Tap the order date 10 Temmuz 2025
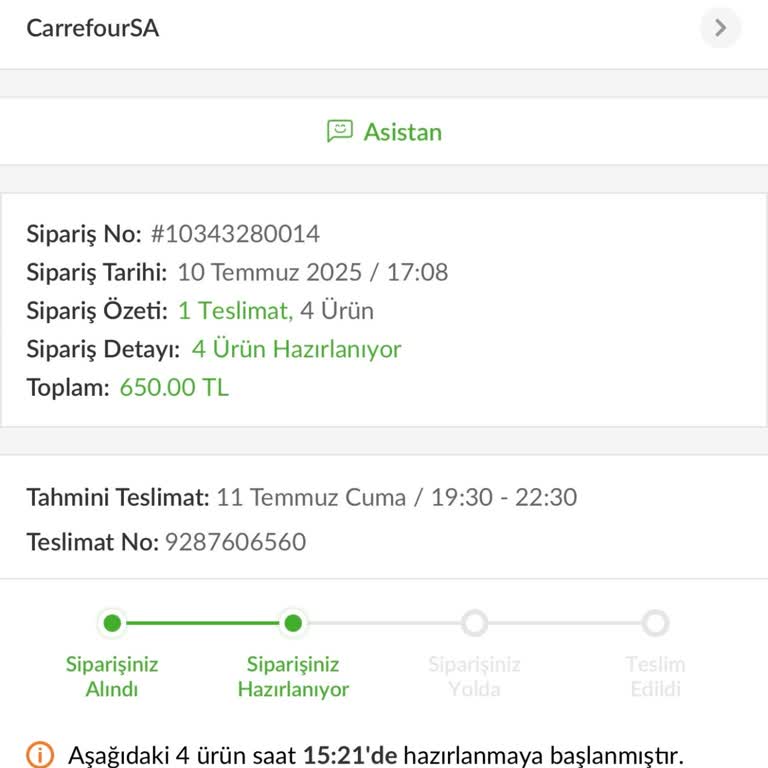Viewport: 768px width, 768px height. [270, 272]
